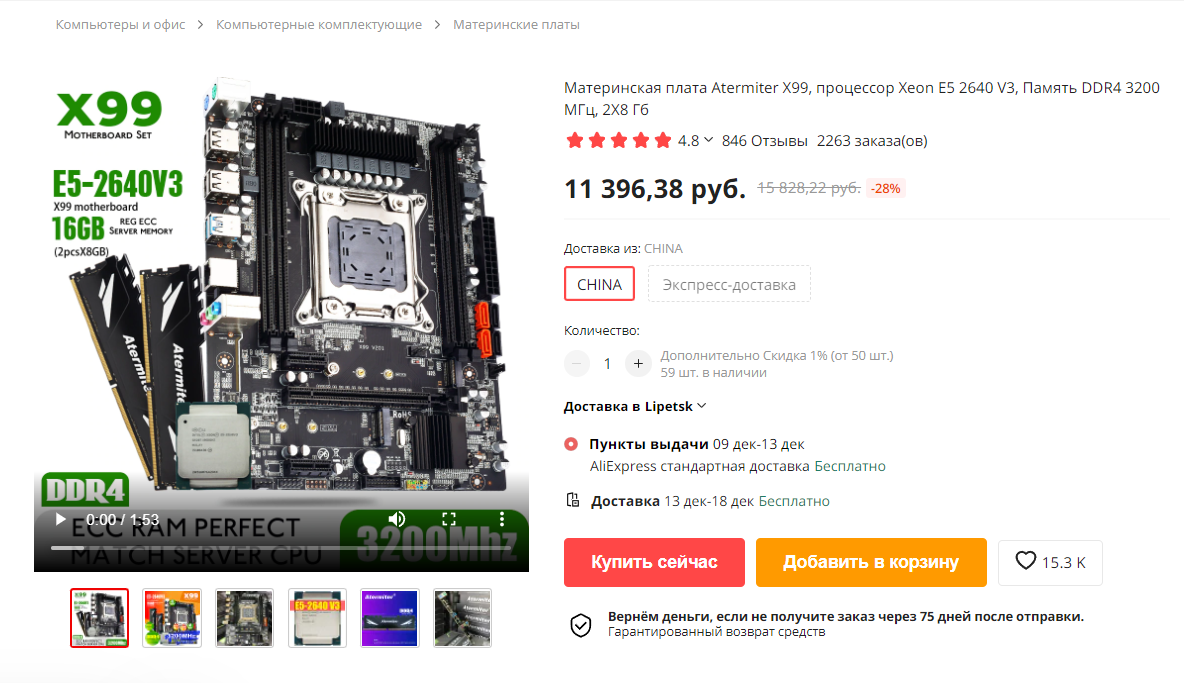
Task: Select Пункты выдачи delivery radio button
Action: coord(572,444)
